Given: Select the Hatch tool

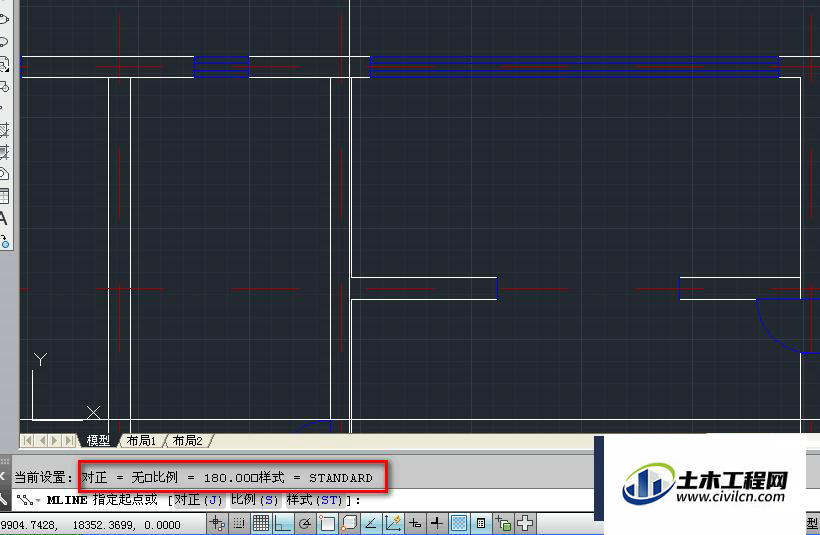Looking at the screenshot, I should click(4, 130).
